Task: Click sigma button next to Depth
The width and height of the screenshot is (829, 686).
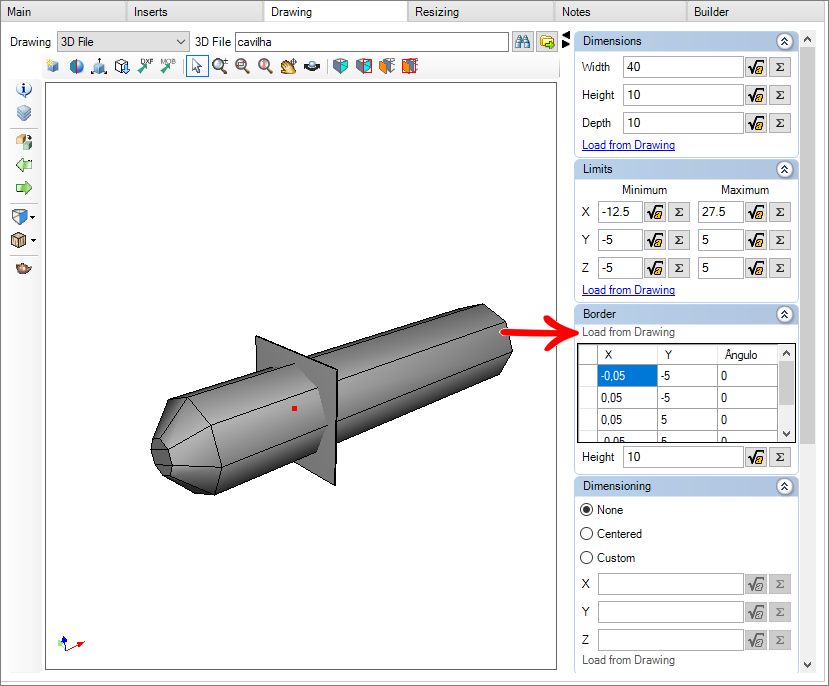Action: pyautogui.click(x=780, y=123)
